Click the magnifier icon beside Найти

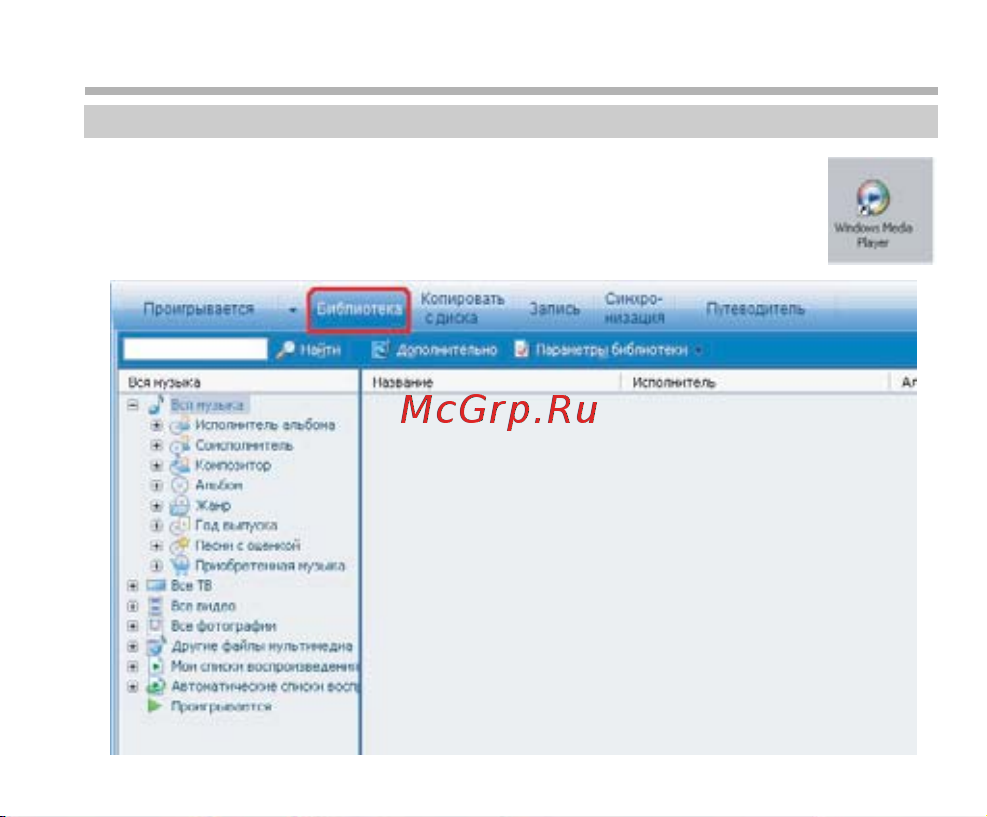tap(285, 349)
